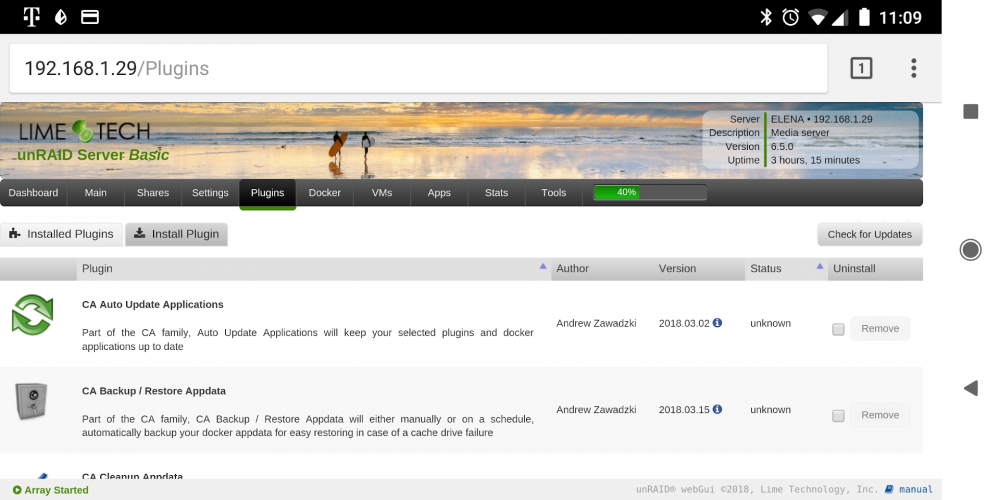
Task: Click Remove for CA Auto Update Applications
Action: click(880, 328)
